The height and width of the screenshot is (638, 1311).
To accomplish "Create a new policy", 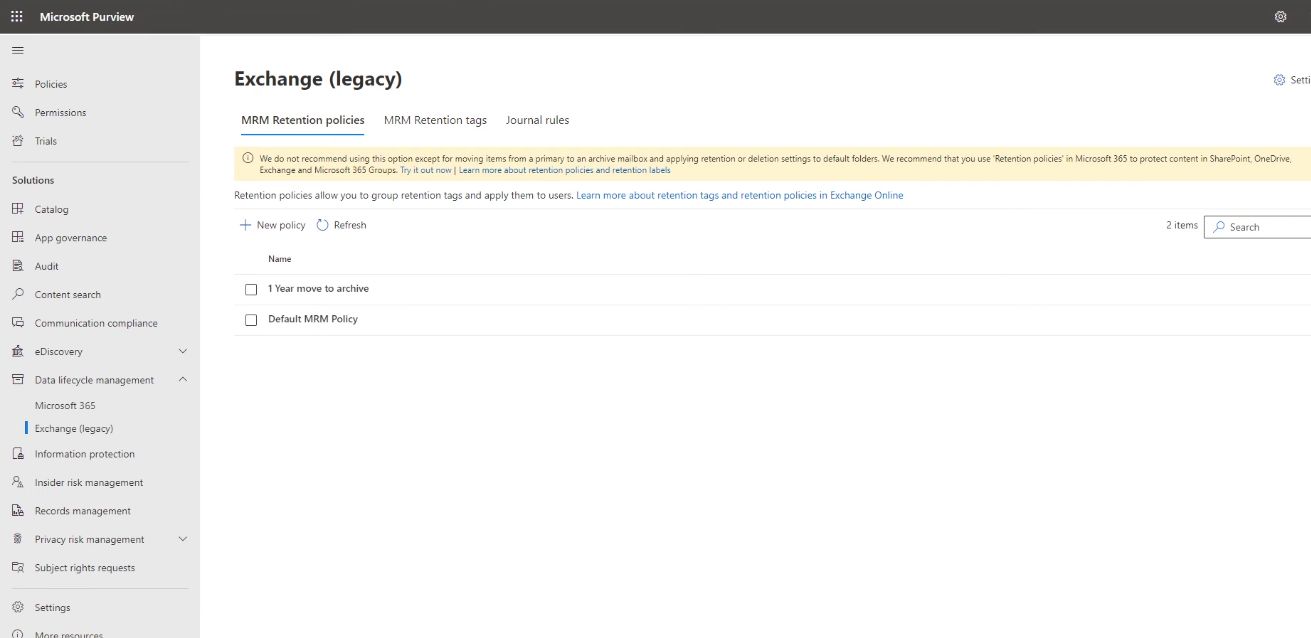I will [273, 225].
